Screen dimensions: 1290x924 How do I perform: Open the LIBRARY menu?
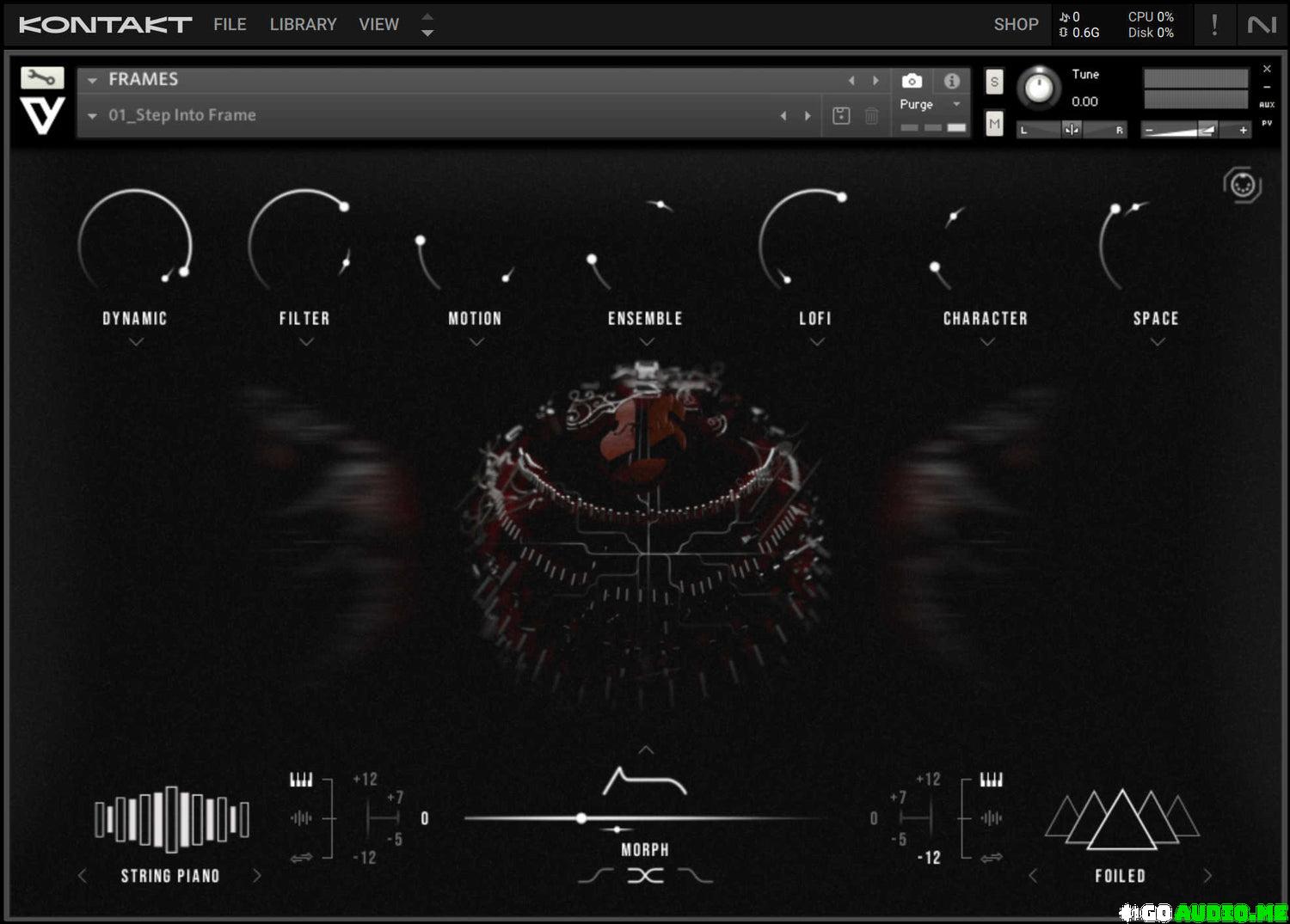click(x=303, y=25)
